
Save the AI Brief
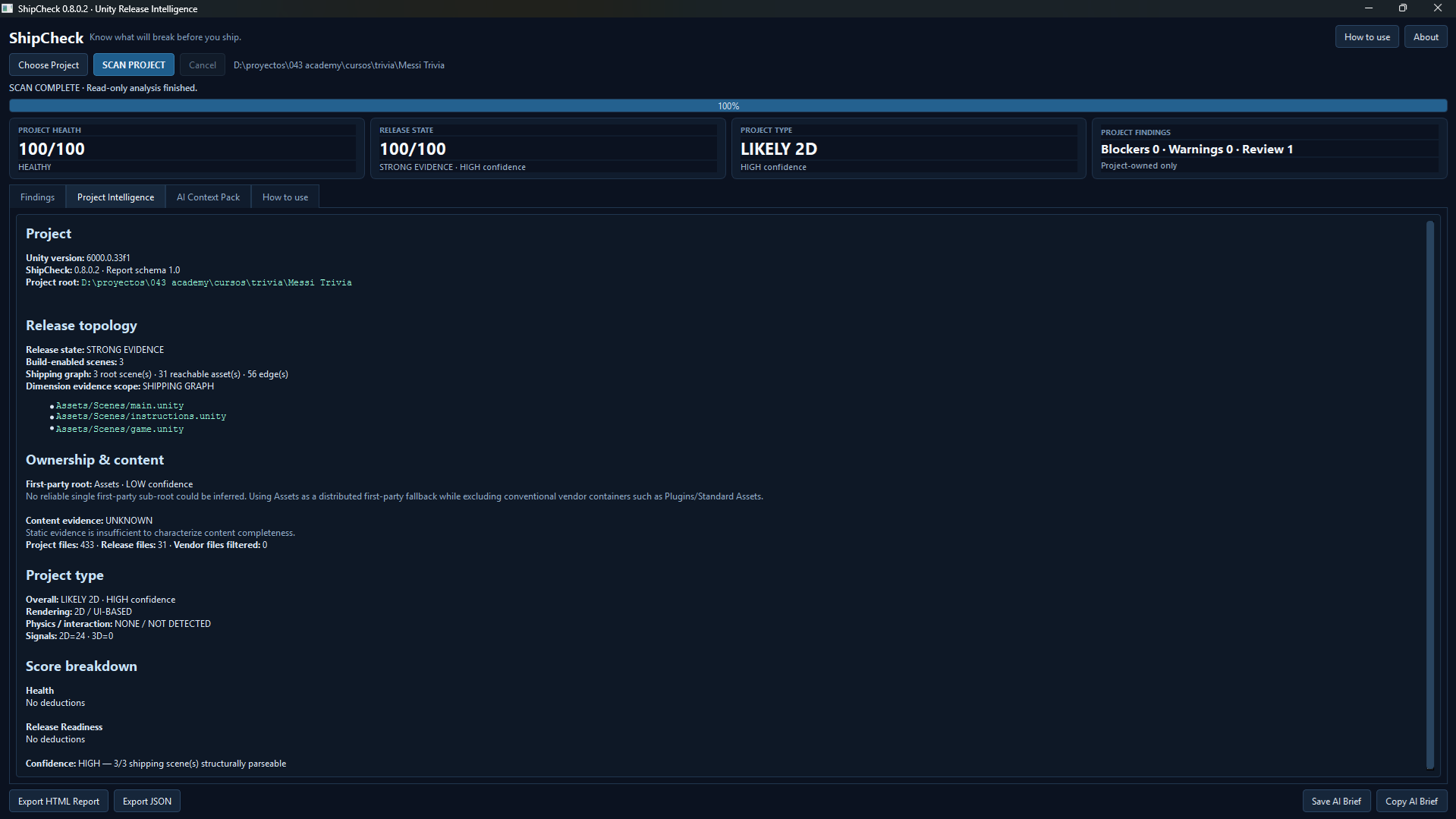(x=1336, y=802)
